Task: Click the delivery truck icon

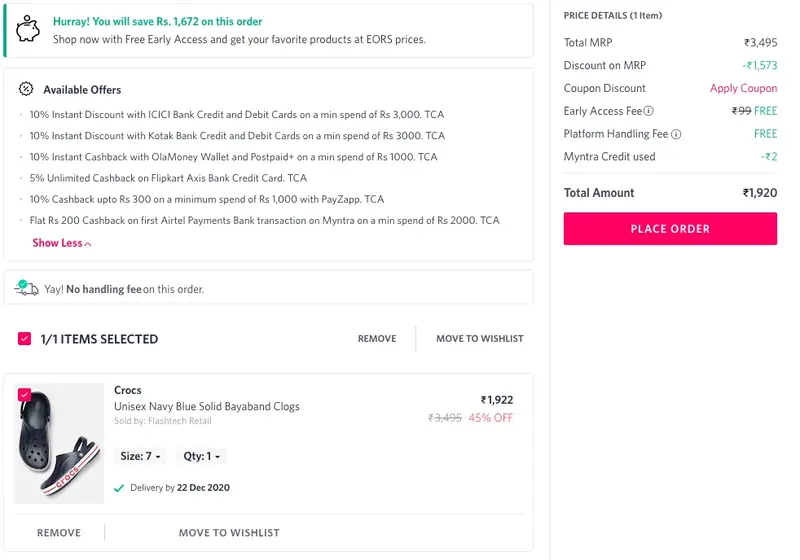Action: (26, 288)
